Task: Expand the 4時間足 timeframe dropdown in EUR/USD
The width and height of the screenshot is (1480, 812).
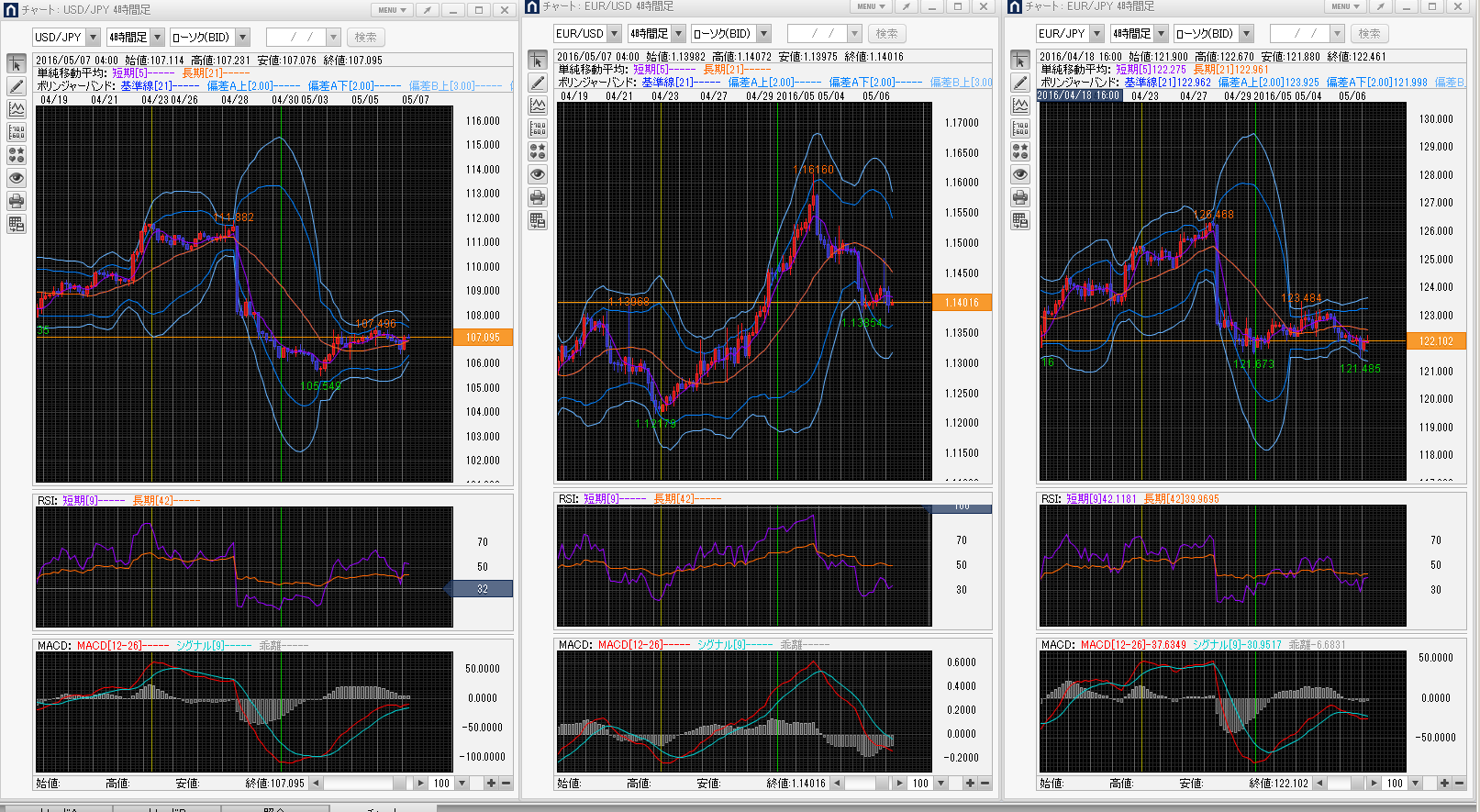Action: 679,34
